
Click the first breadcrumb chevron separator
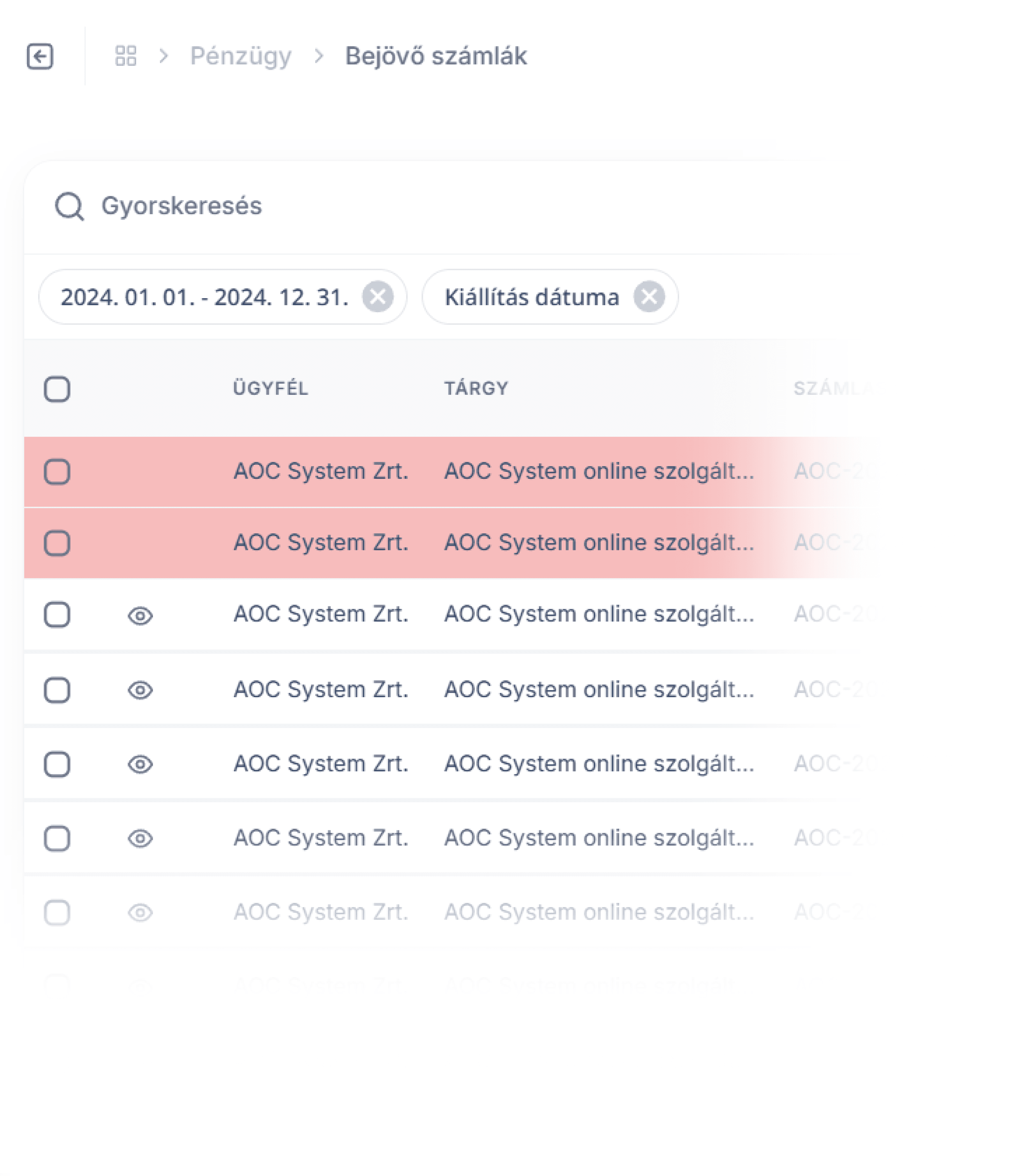164,56
